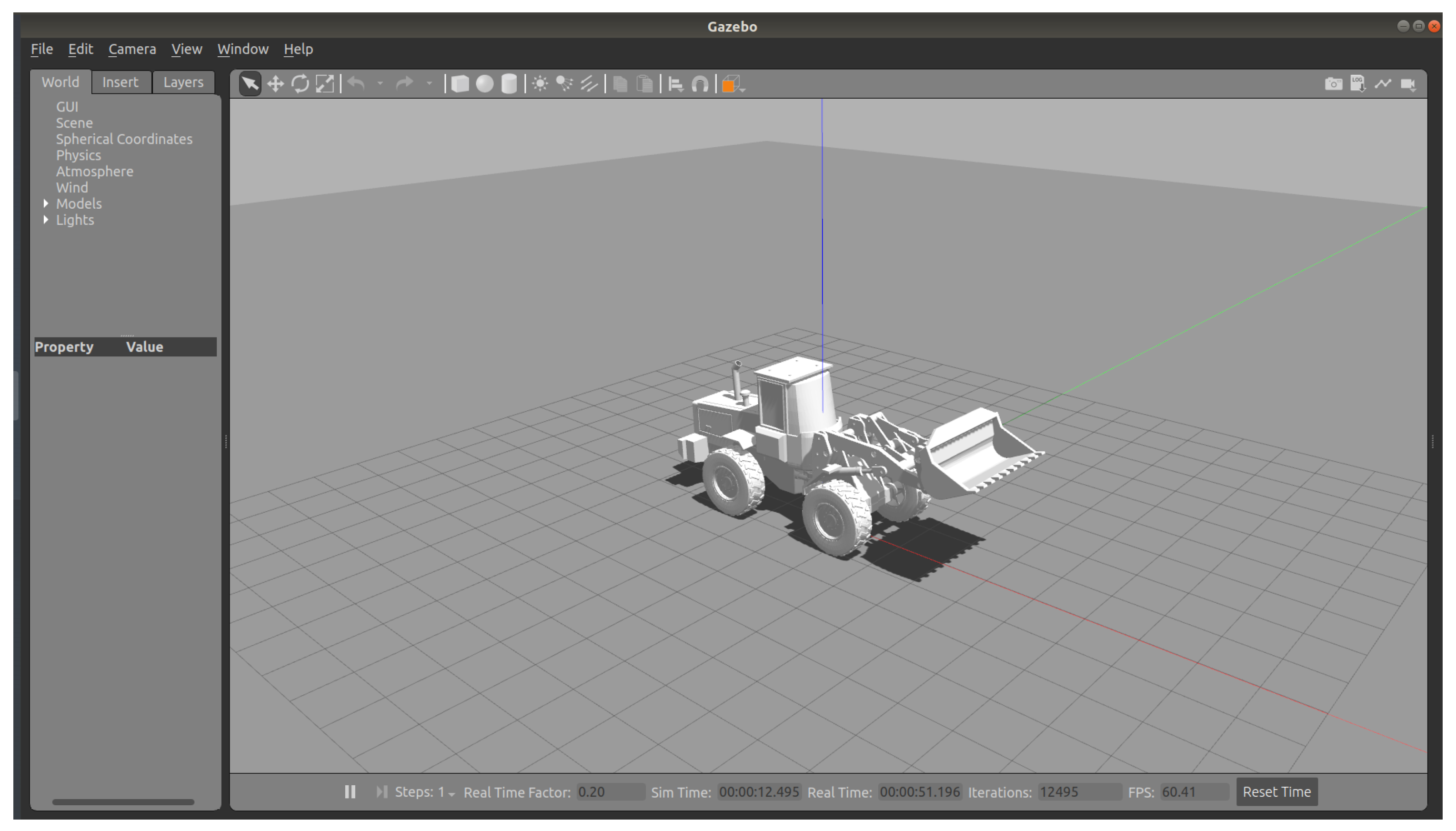This screenshot has height=831, width=1456.
Task: Expand the Lights tree item
Action: (46, 220)
